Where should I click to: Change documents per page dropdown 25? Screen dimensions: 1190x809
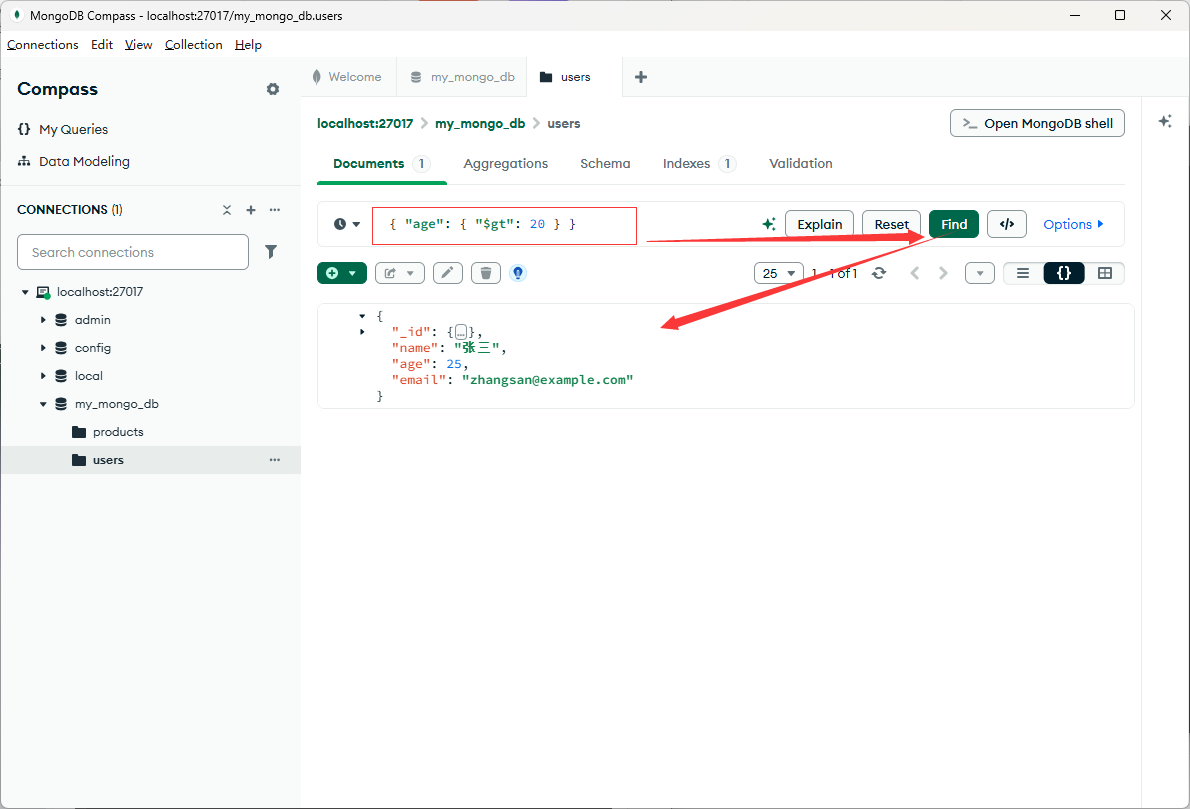pos(779,273)
